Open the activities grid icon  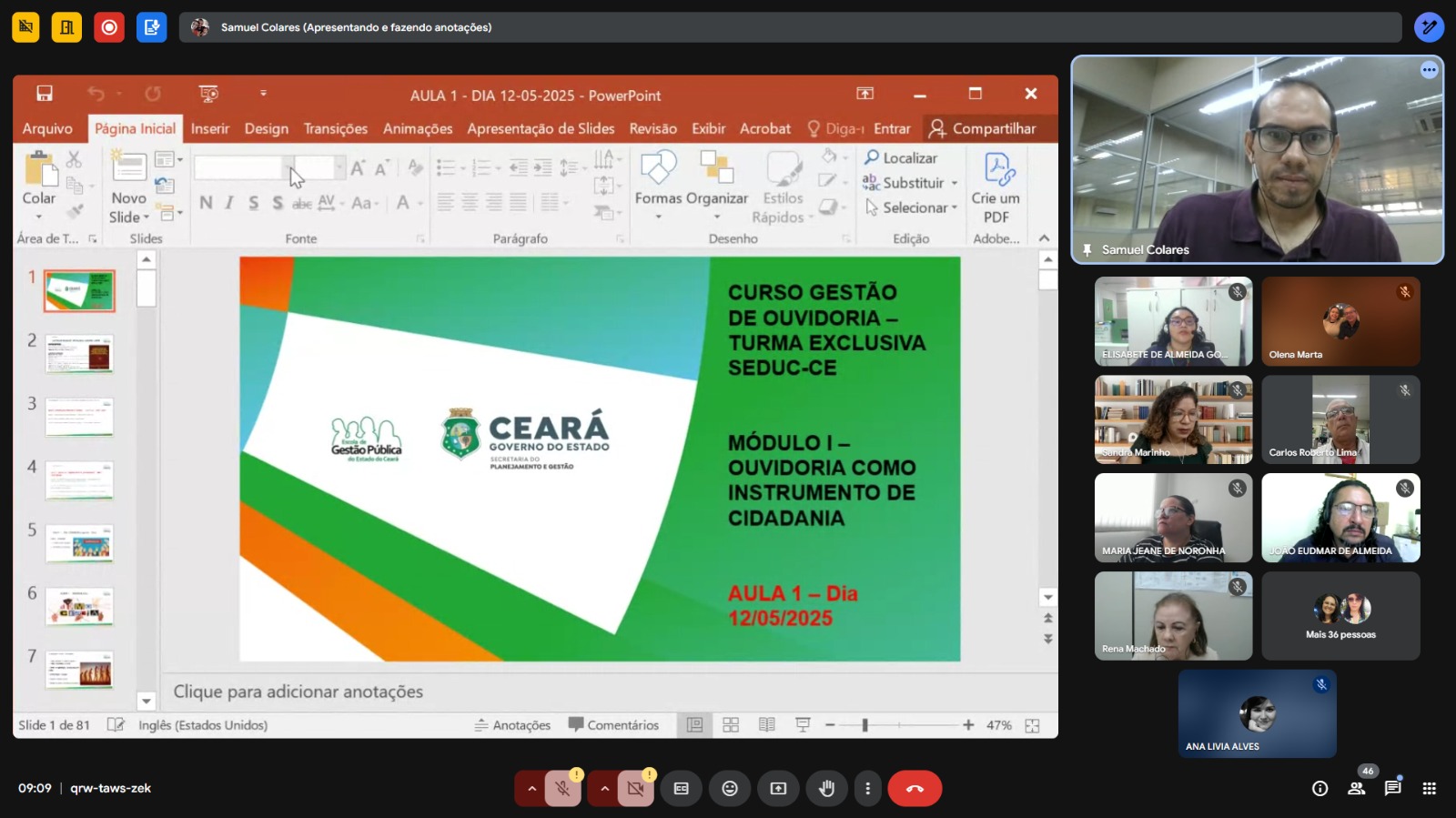[x=1429, y=789]
